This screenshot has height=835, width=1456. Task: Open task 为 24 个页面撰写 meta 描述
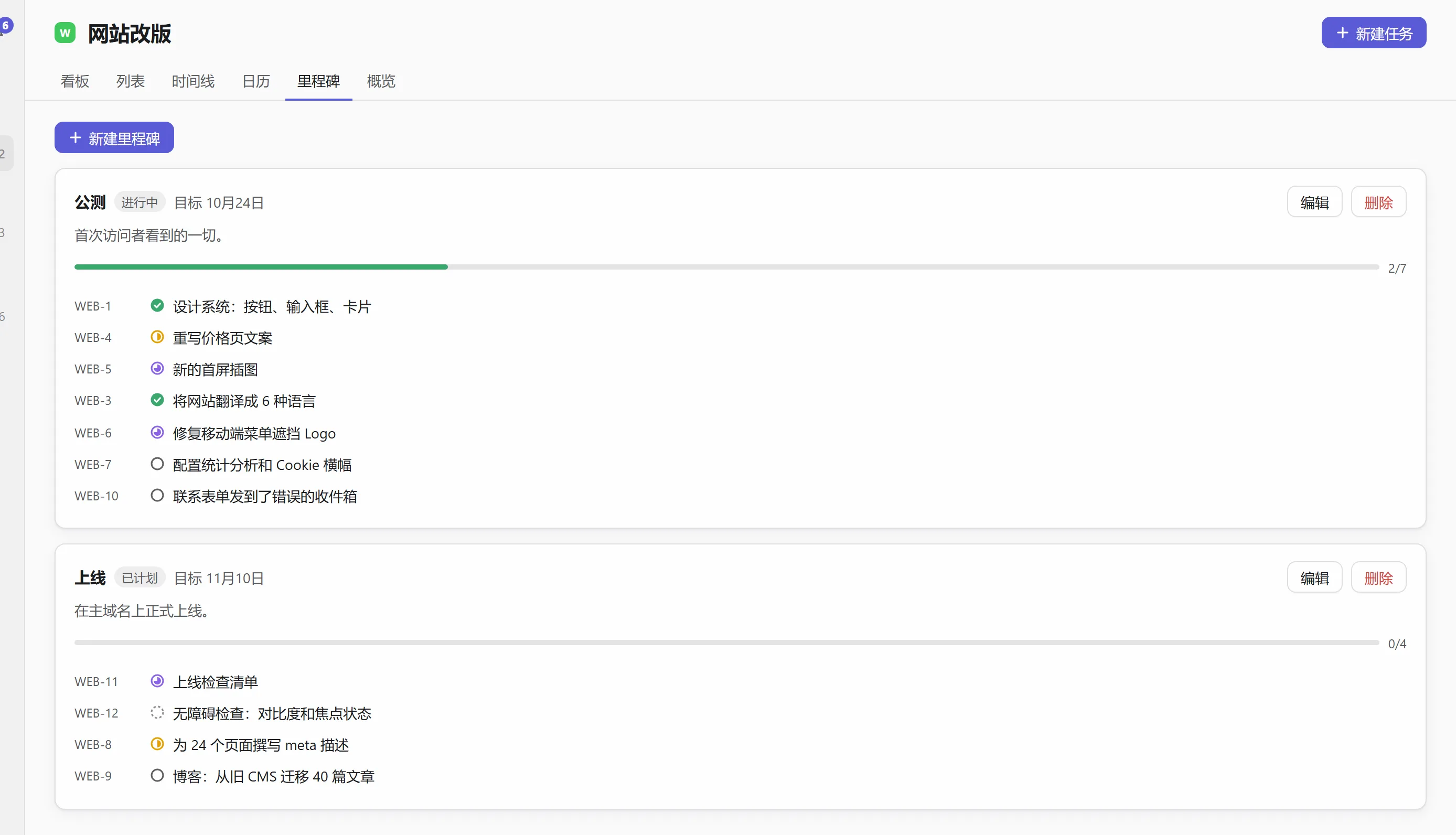[261, 745]
